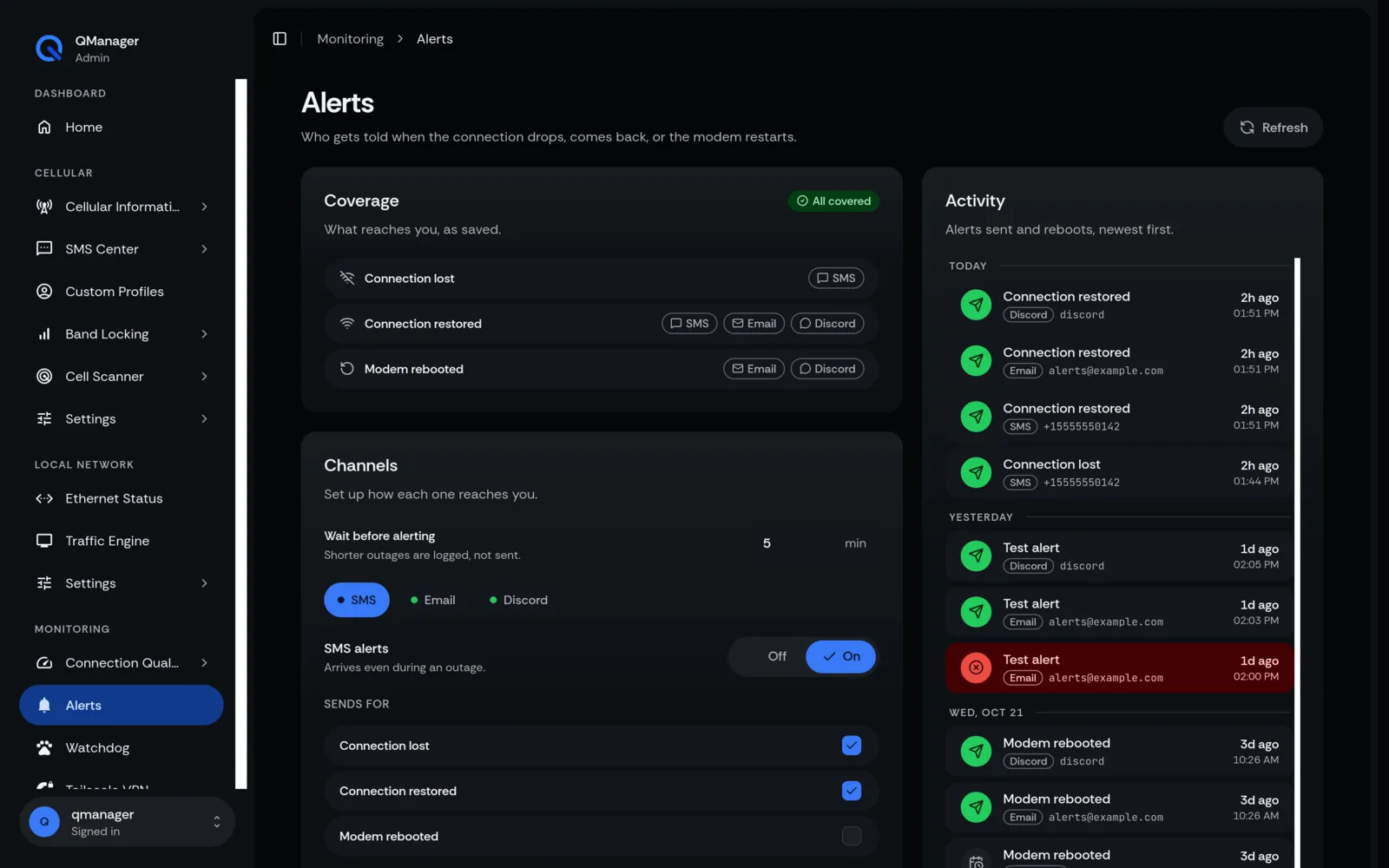The width and height of the screenshot is (1389, 868).
Task: Click the Traffic Engine monitor icon
Action: [44, 541]
